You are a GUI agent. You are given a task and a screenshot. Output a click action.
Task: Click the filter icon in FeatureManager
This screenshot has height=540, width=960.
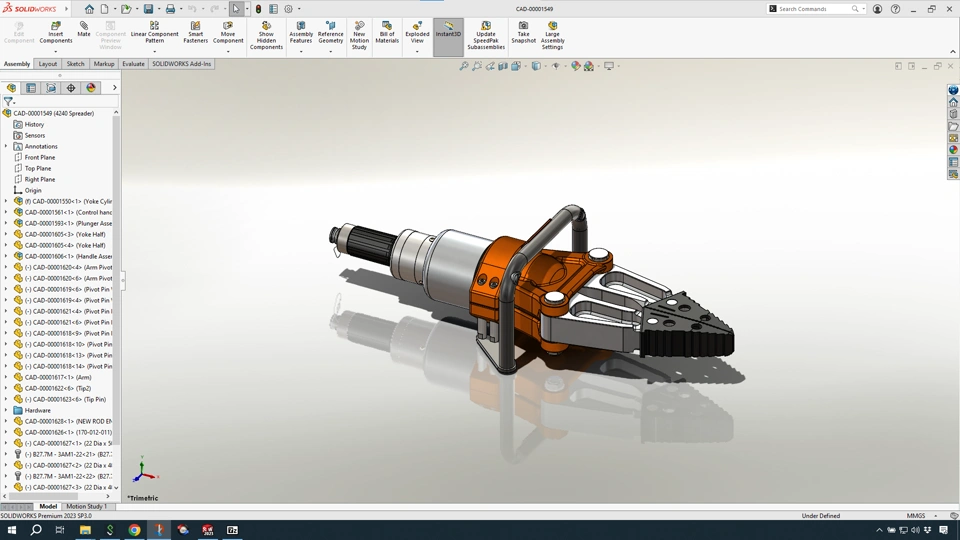point(8,102)
